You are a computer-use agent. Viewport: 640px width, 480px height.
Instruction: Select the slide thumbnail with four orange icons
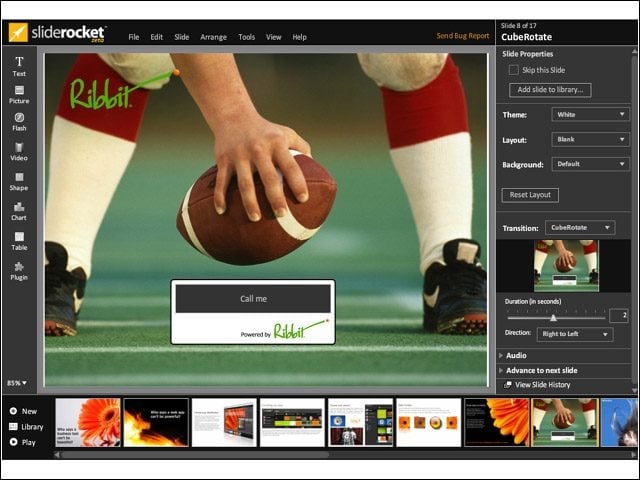click(x=429, y=422)
